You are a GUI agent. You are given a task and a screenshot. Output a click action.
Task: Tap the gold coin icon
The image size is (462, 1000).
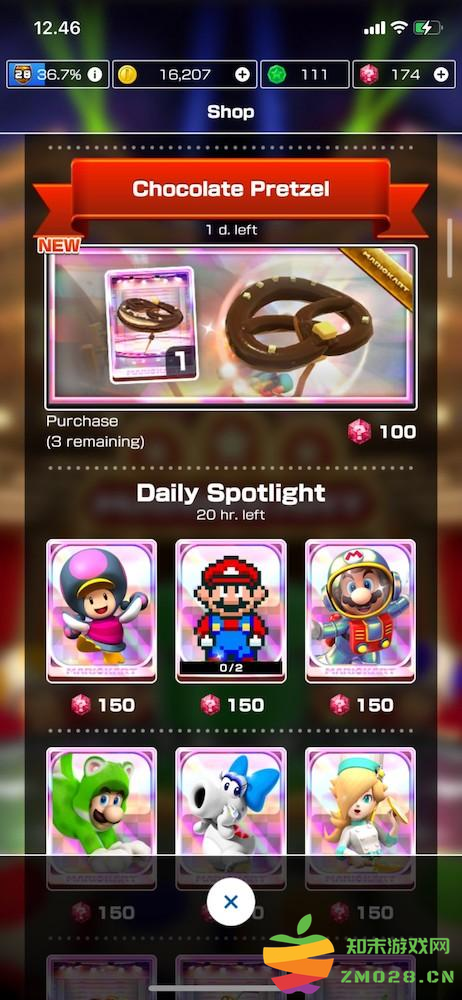coord(127,75)
